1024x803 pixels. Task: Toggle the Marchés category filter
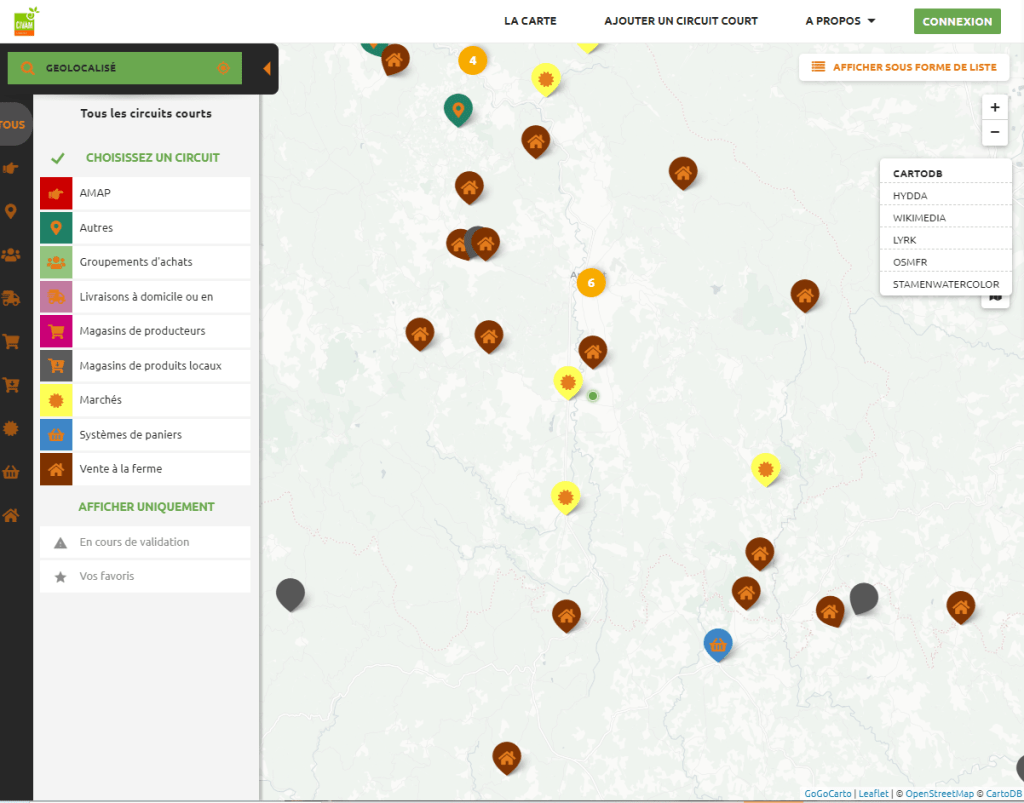145,400
